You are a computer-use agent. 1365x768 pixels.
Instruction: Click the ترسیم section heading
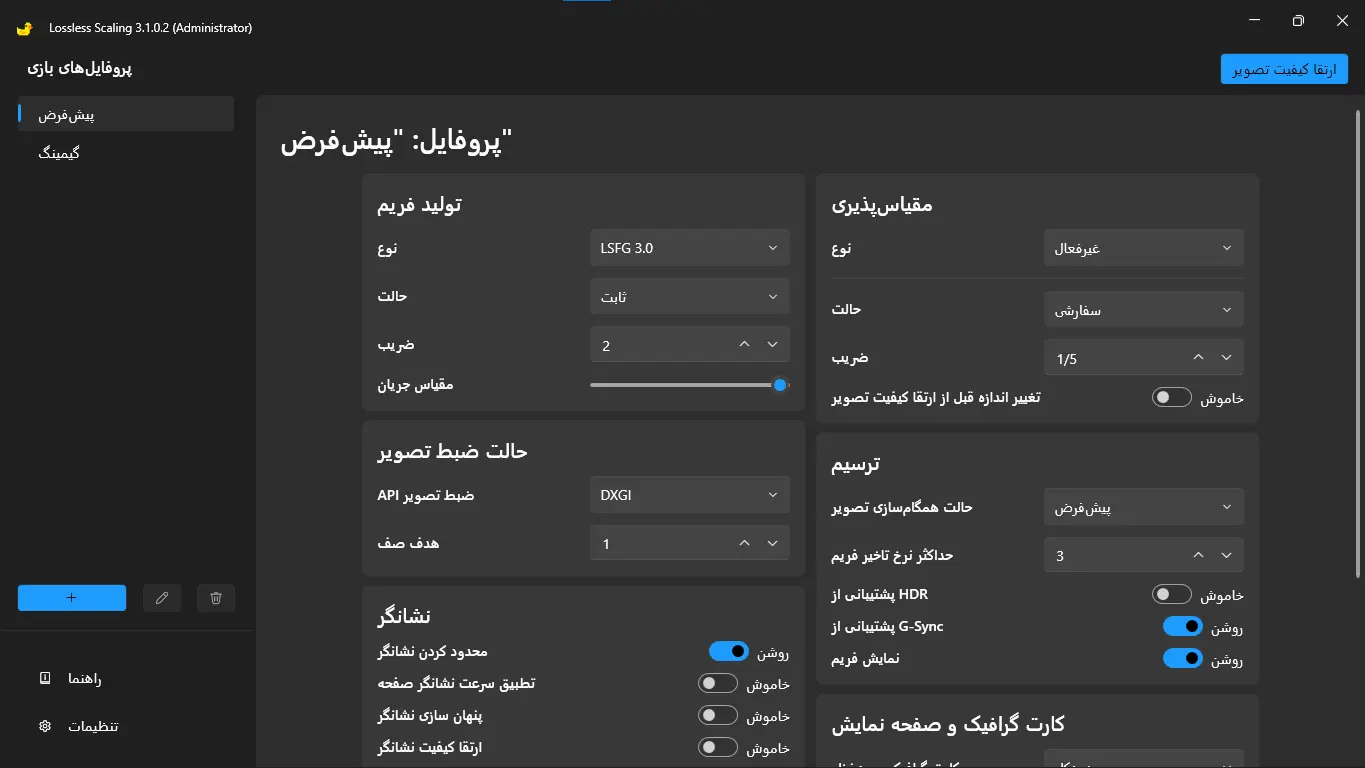[x=856, y=464]
